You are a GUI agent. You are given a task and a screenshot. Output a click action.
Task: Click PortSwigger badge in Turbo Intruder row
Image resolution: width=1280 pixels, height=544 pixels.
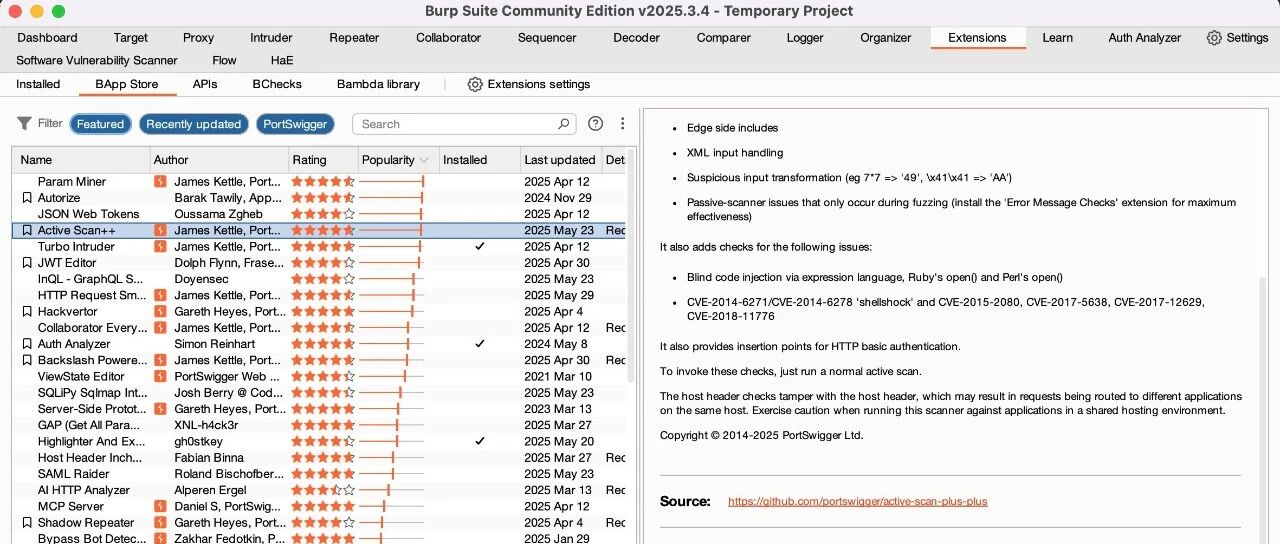[160, 246]
